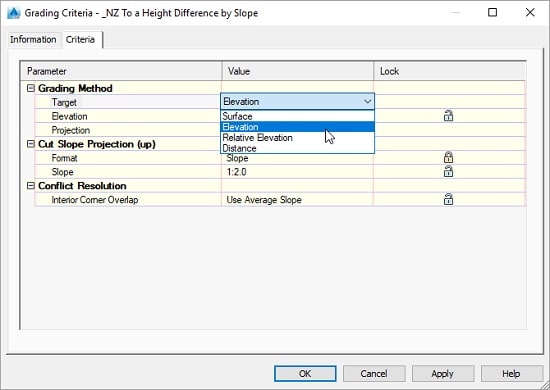
Task: Open the Target value dropdown arrow
Action: 367,102
